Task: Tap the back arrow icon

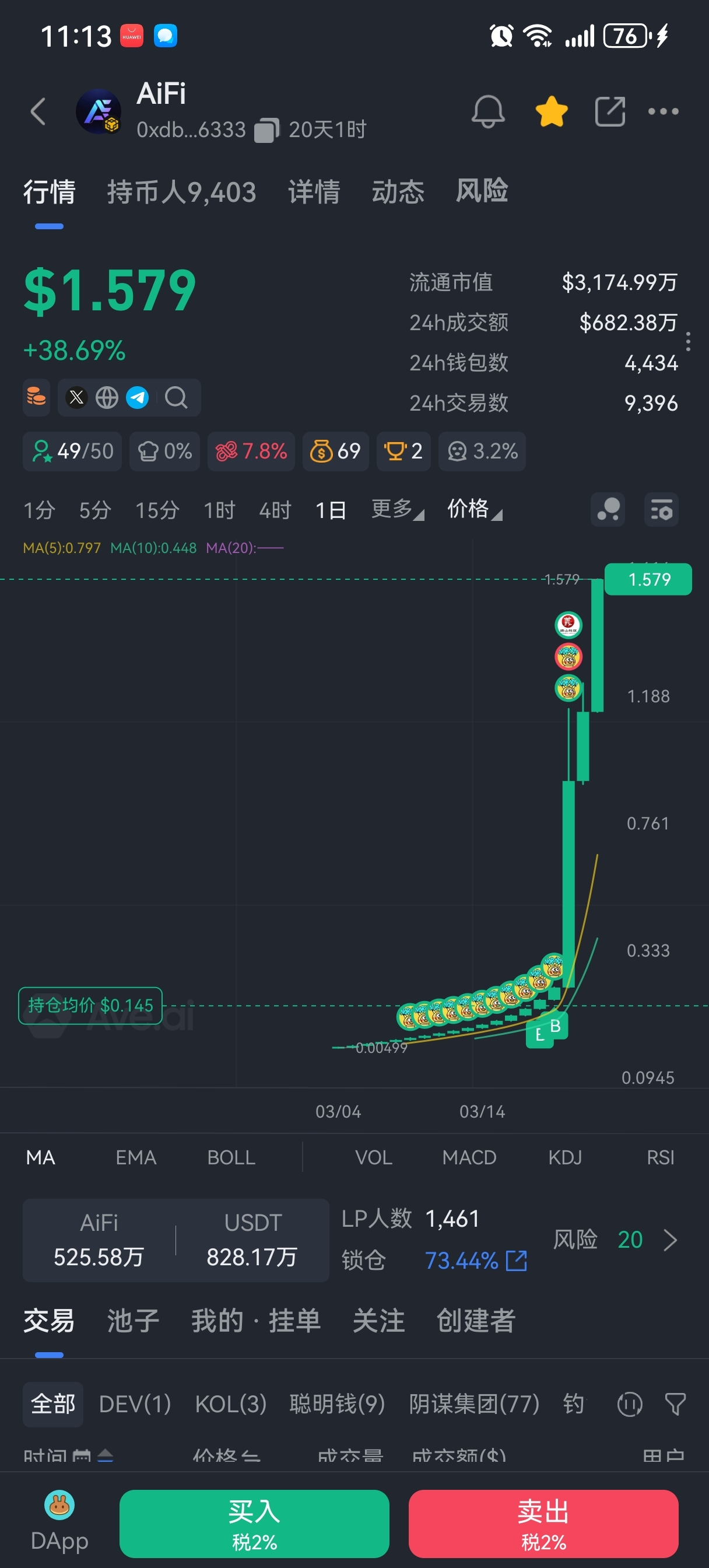Action: 38,111
